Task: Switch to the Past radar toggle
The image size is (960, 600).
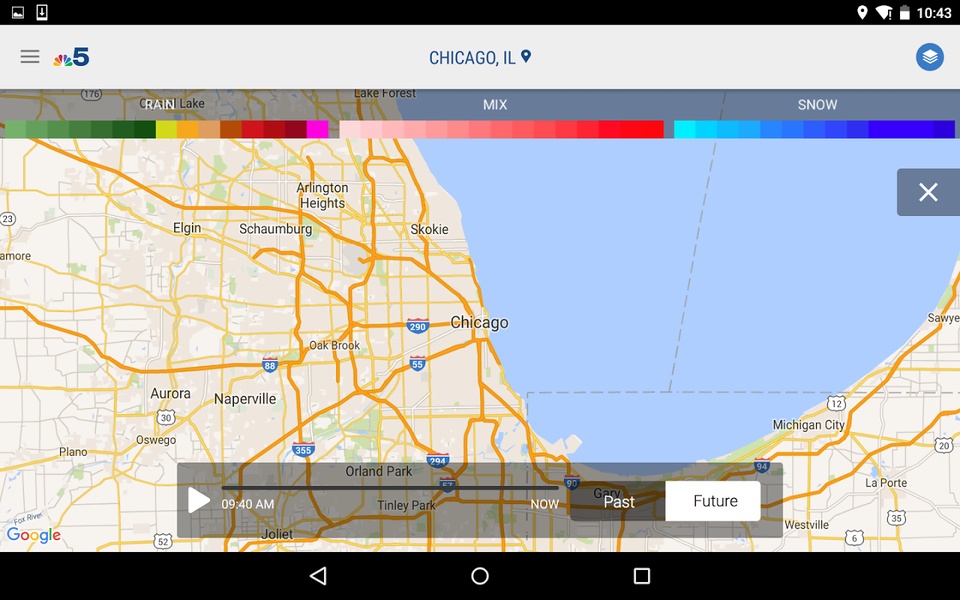Action: pos(618,501)
